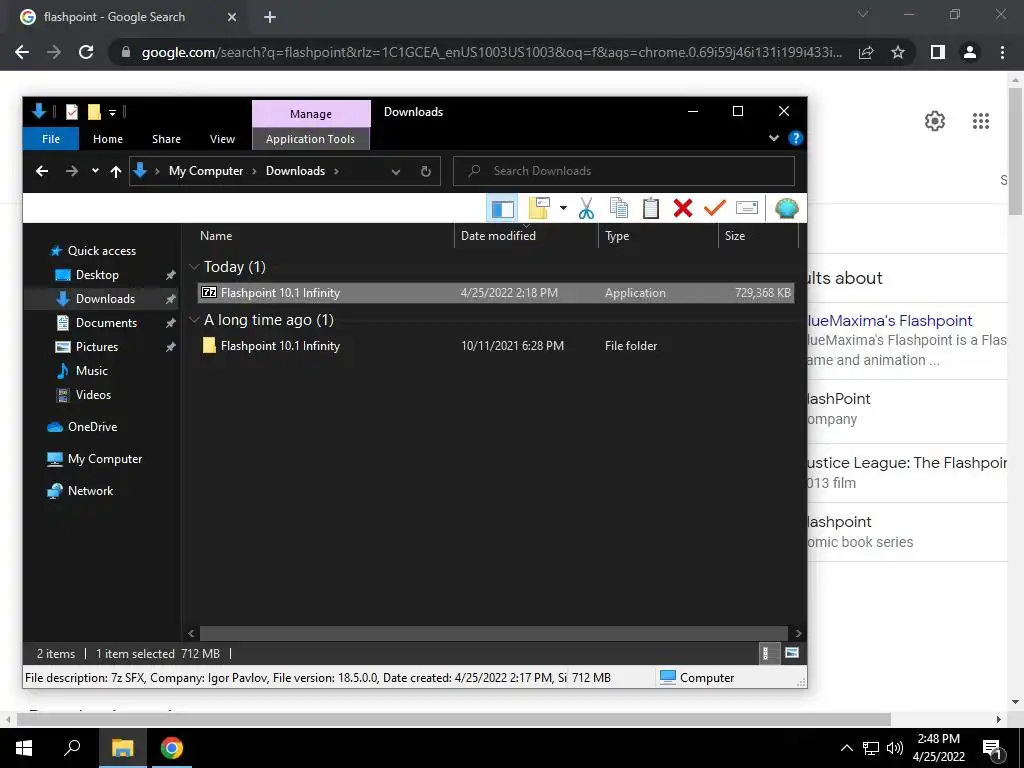This screenshot has width=1024, height=768.
Task: Select Quick access in navigation pane
Action: pyautogui.click(x=102, y=251)
